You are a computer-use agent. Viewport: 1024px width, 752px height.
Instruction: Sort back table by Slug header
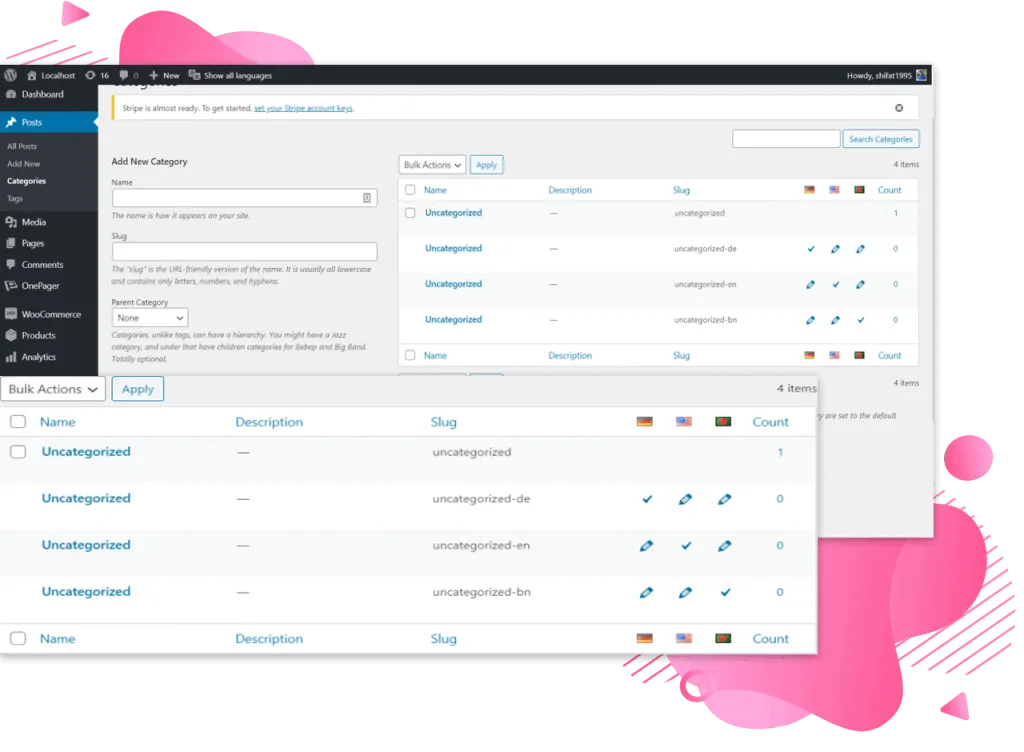(681, 190)
